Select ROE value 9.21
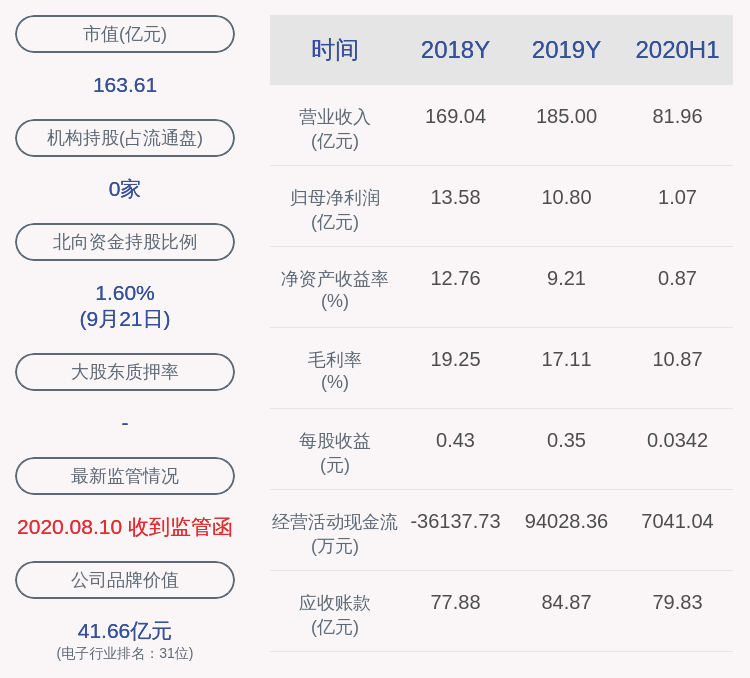The height and width of the screenshot is (678, 750). [x=566, y=278]
